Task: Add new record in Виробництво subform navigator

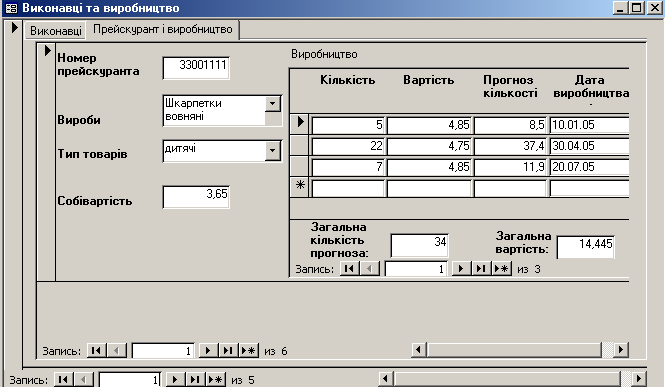Action: [501, 269]
